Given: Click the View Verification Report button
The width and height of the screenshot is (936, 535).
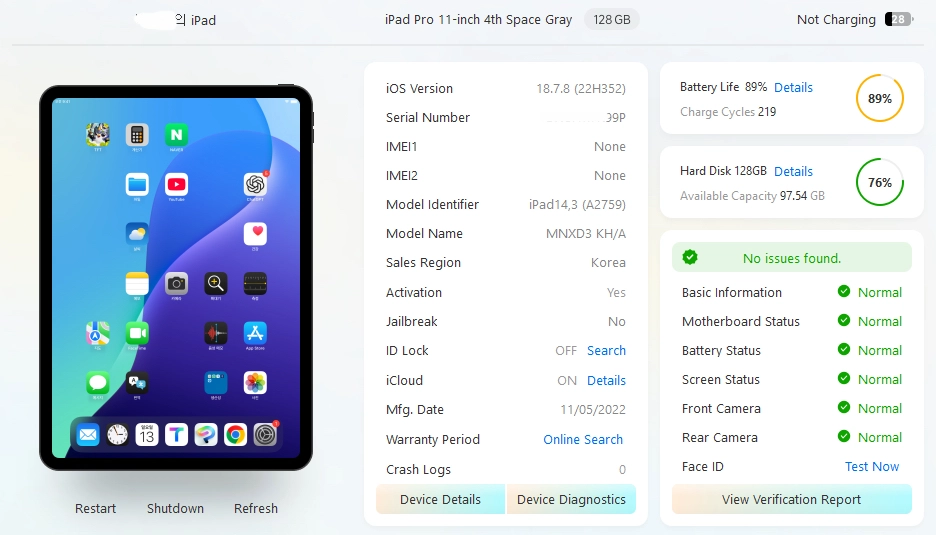Looking at the screenshot, I should pos(792,499).
